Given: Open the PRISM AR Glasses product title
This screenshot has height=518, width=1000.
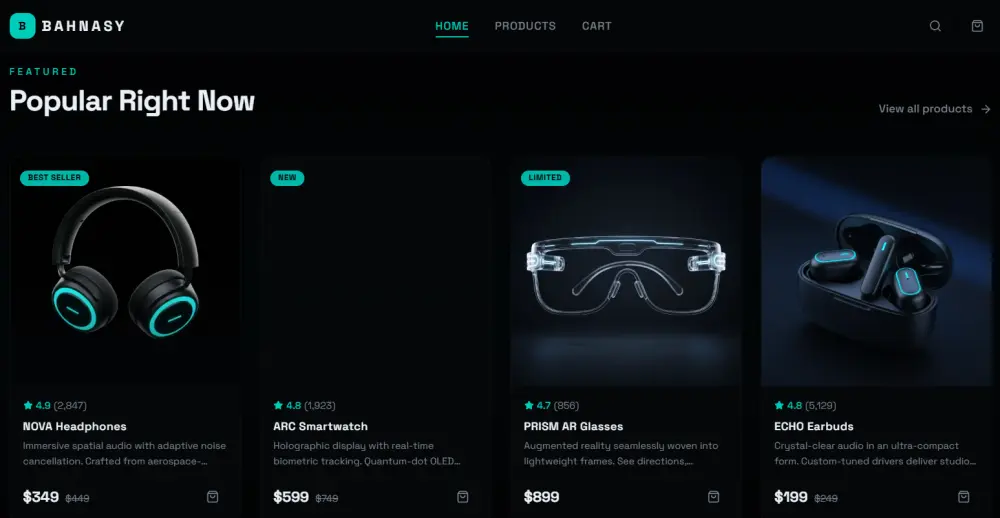Looking at the screenshot, I should [573, 426].
